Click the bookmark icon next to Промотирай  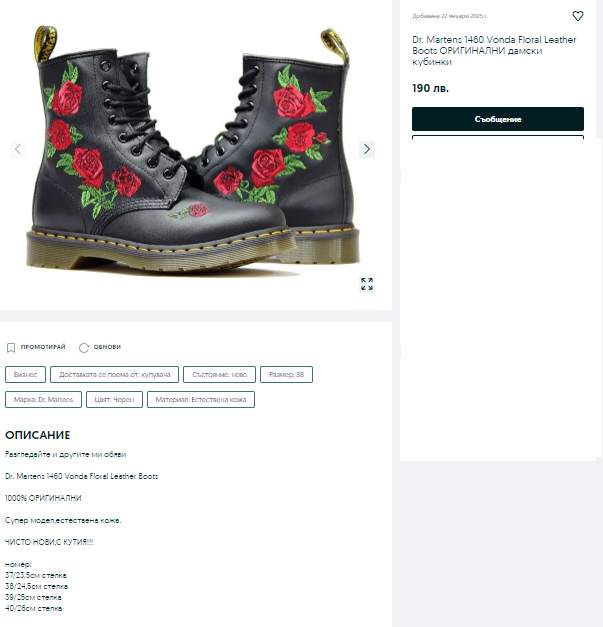coord(11,347)
